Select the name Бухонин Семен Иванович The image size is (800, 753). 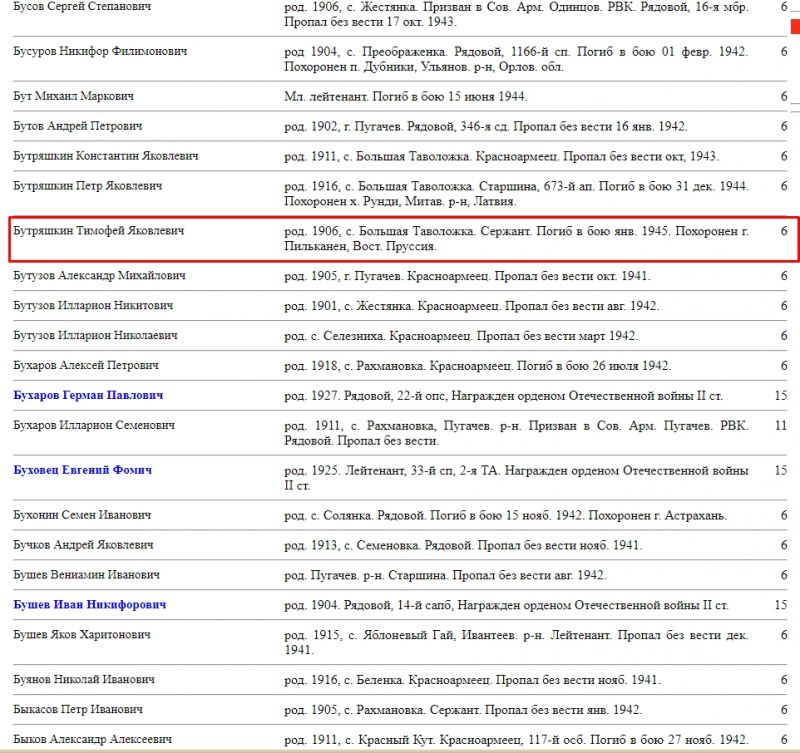click(82, 515)
